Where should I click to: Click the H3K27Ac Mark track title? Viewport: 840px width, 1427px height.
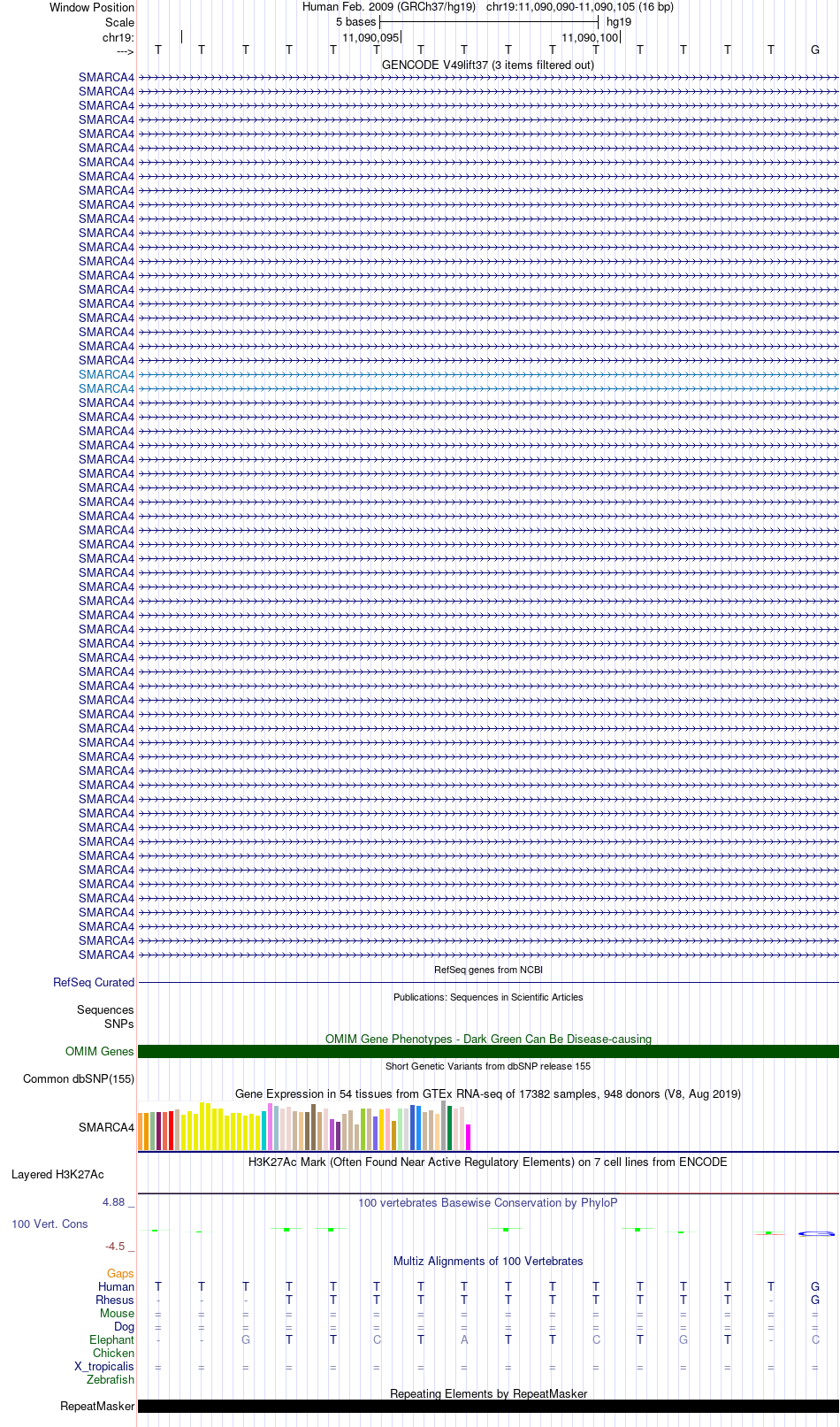[488, 1162]
